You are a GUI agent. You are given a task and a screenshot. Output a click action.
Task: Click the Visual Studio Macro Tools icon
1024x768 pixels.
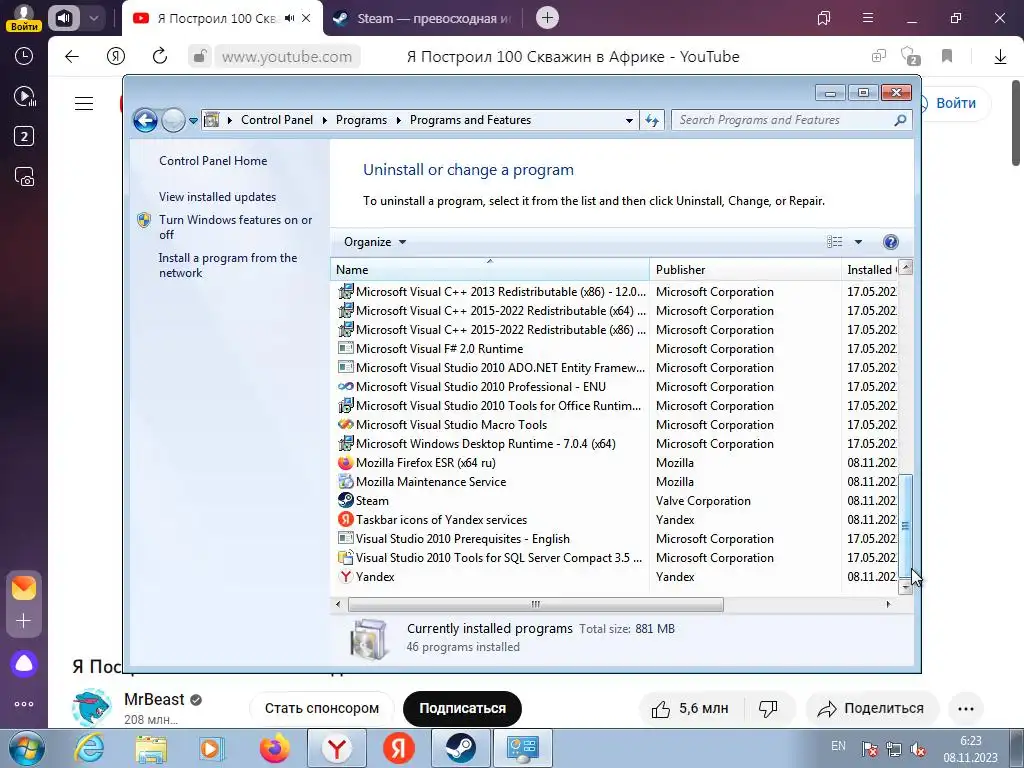345,424
